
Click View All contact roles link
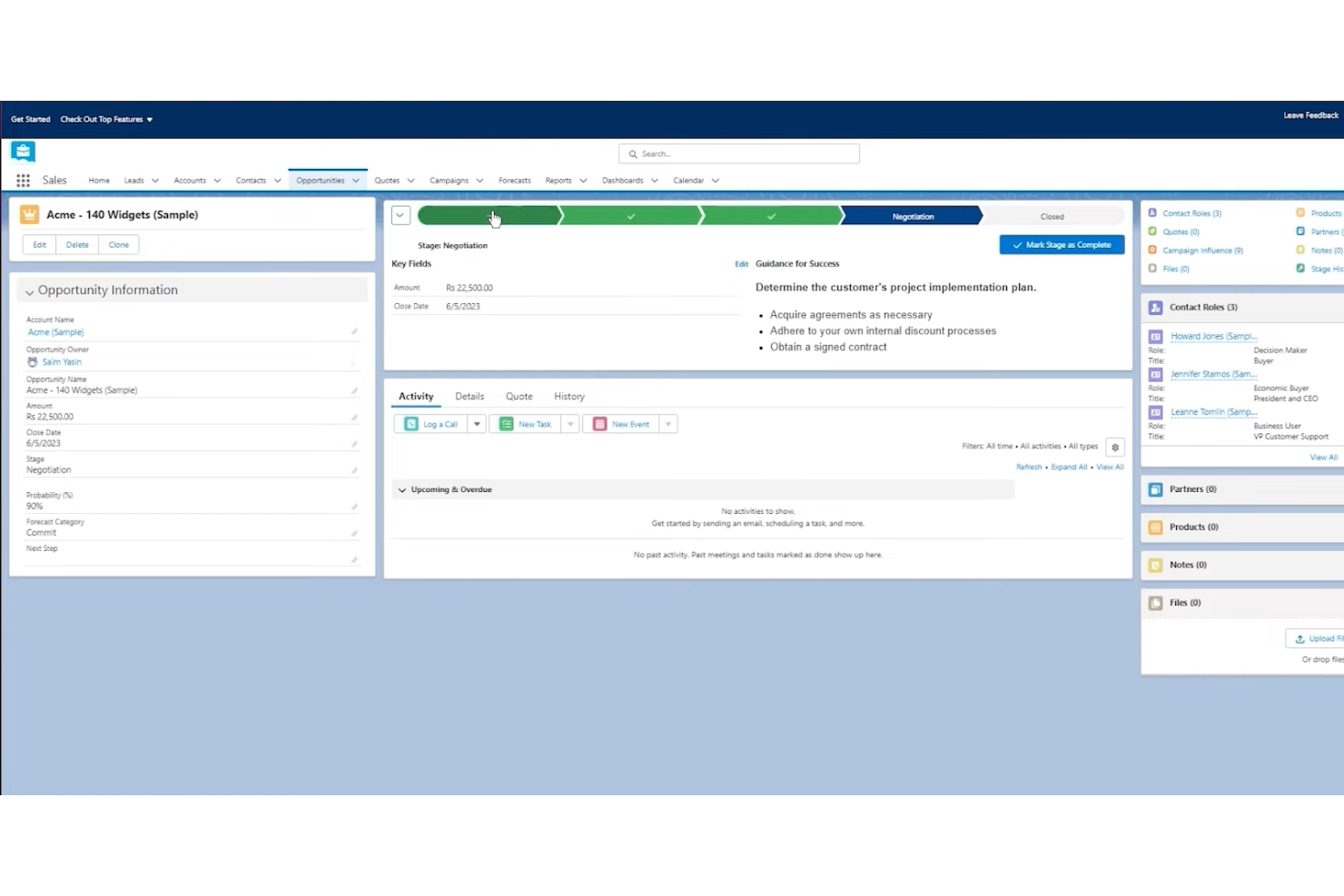coord(1323,458)
